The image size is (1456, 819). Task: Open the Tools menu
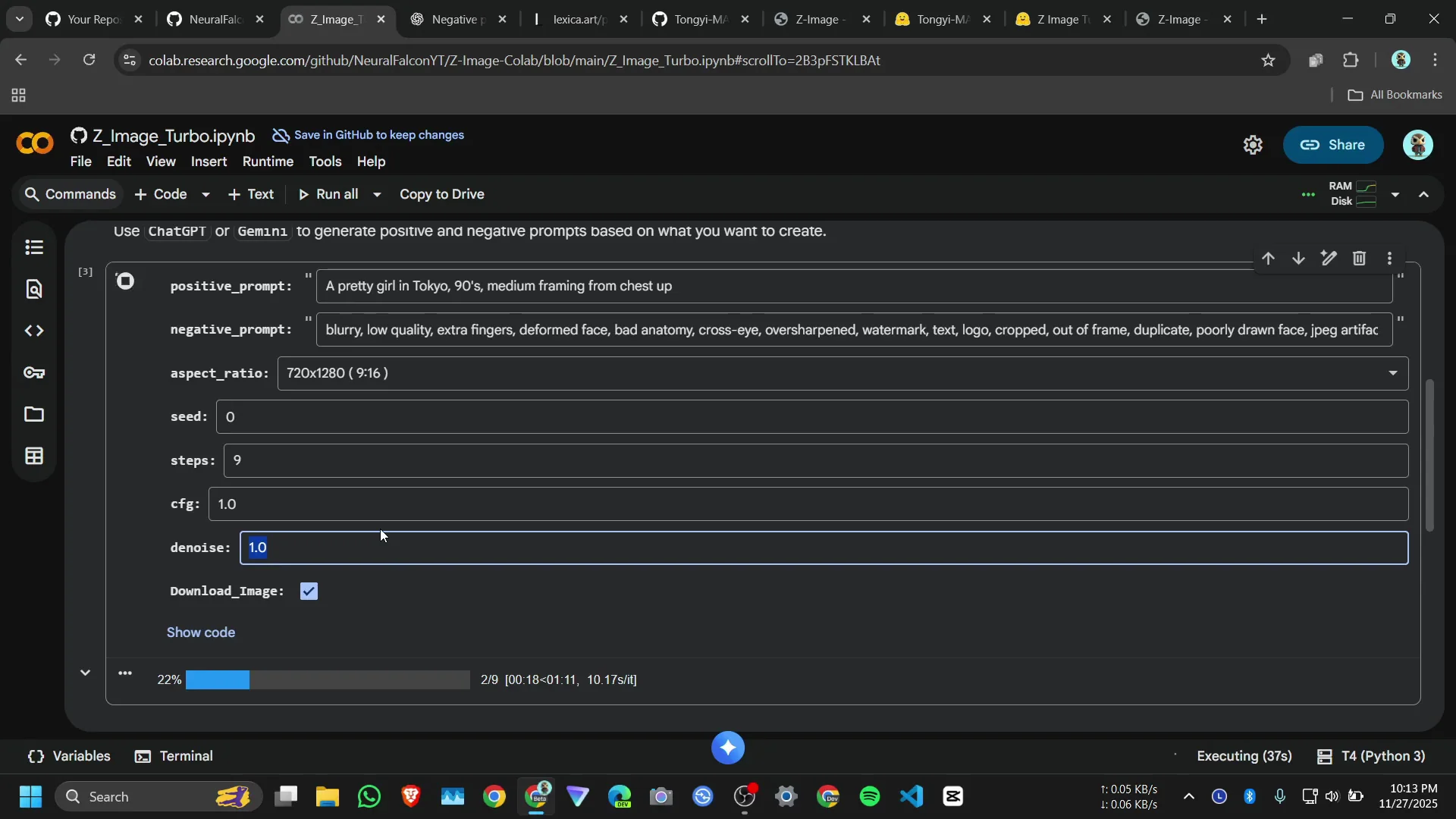325,162
